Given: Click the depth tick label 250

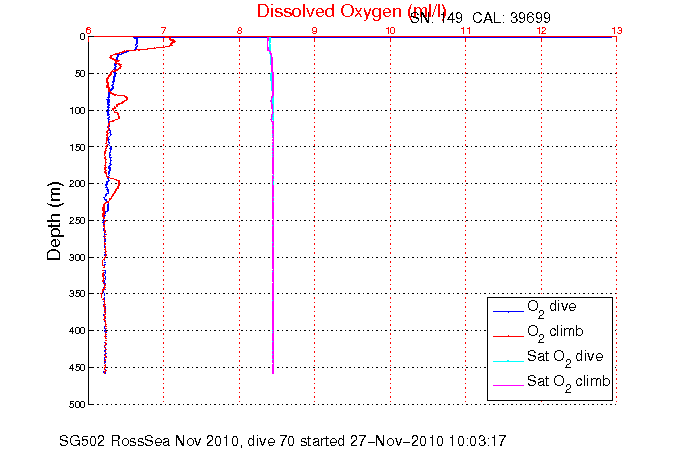Looking at the screenshot, I should coord(78,221).
